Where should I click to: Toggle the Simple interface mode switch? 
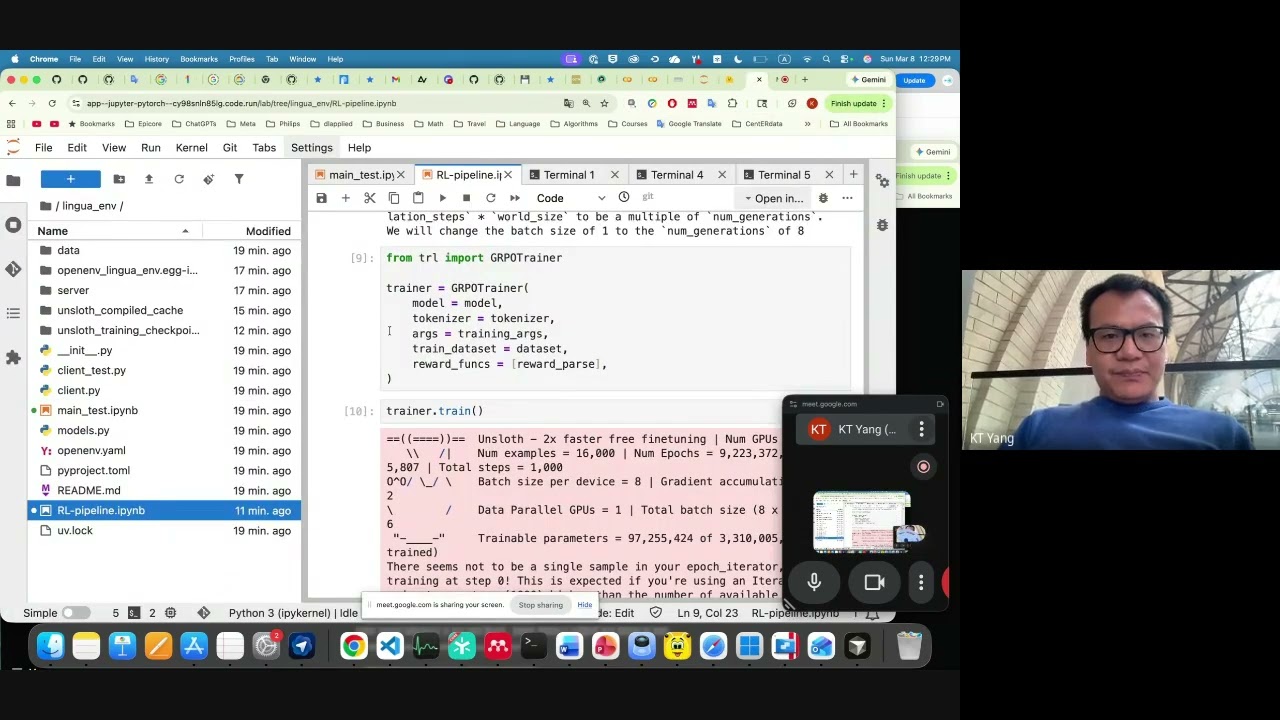[x=75, y=613]
